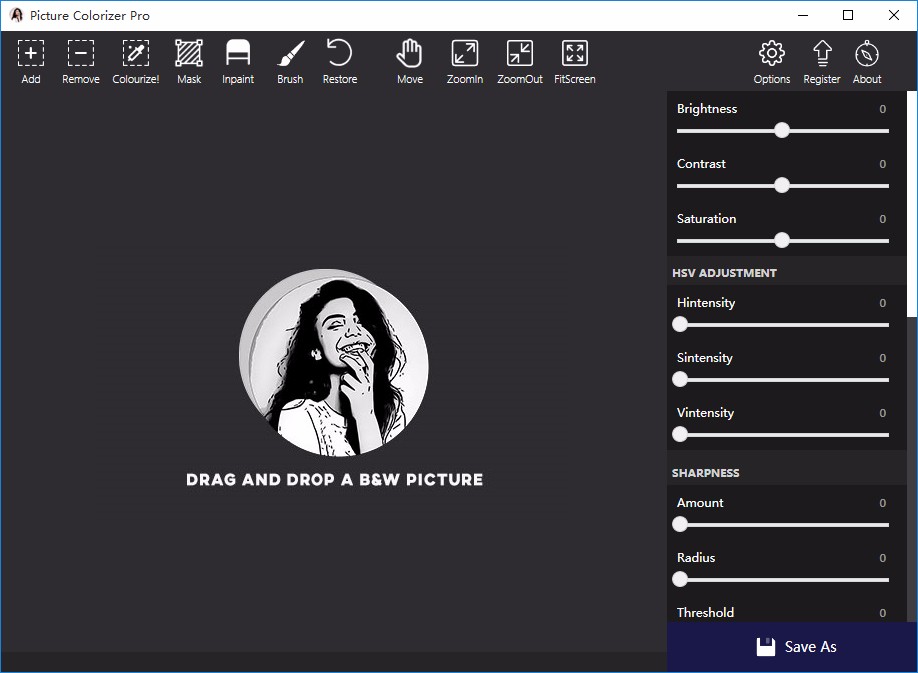Image resolution: width=918 pixels, height=673 pixels.
Task: Click the Contrast slider handle
Action: pos(782,185)
